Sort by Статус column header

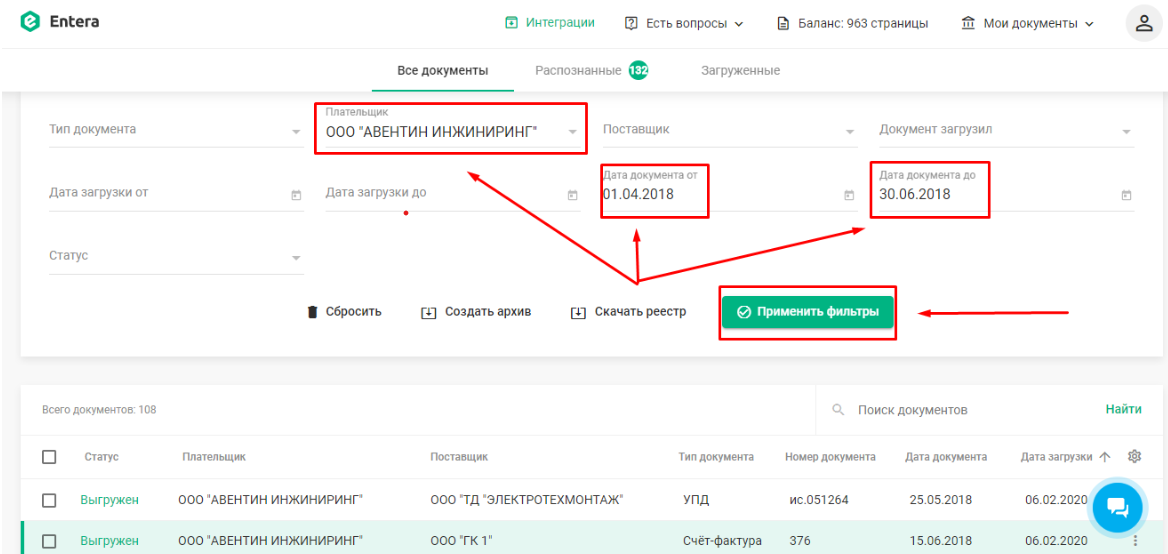101,456
